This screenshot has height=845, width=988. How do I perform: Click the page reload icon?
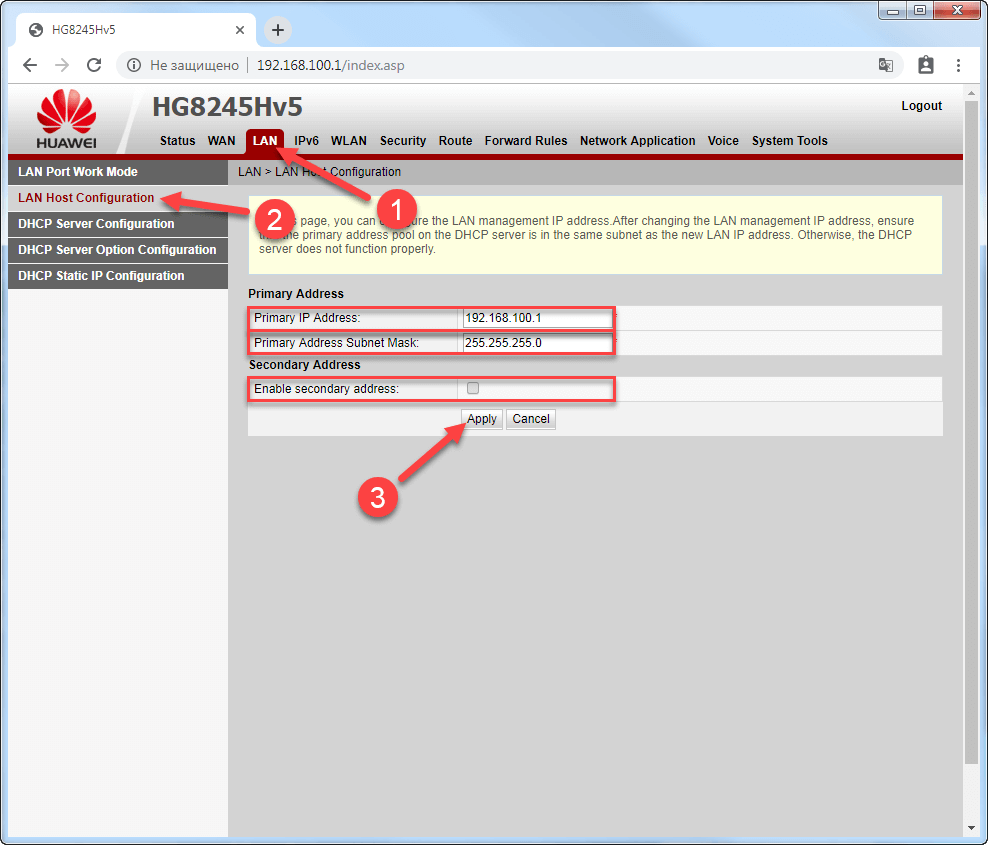coord(94,64)
